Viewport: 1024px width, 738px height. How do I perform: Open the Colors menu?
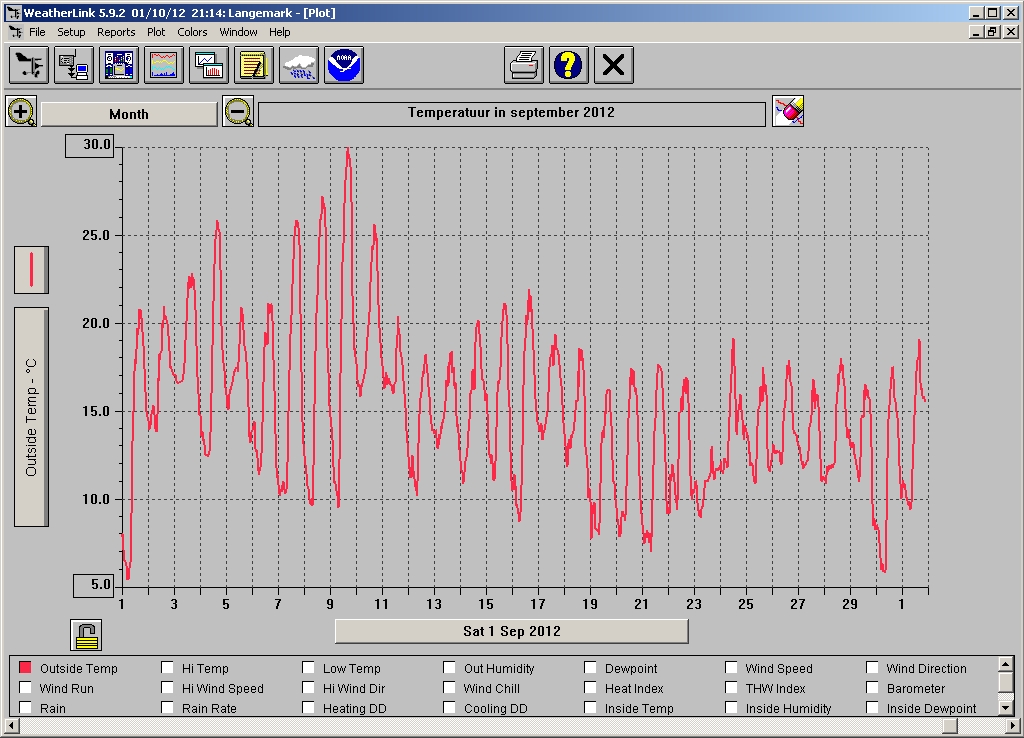(x=192, y=32)
